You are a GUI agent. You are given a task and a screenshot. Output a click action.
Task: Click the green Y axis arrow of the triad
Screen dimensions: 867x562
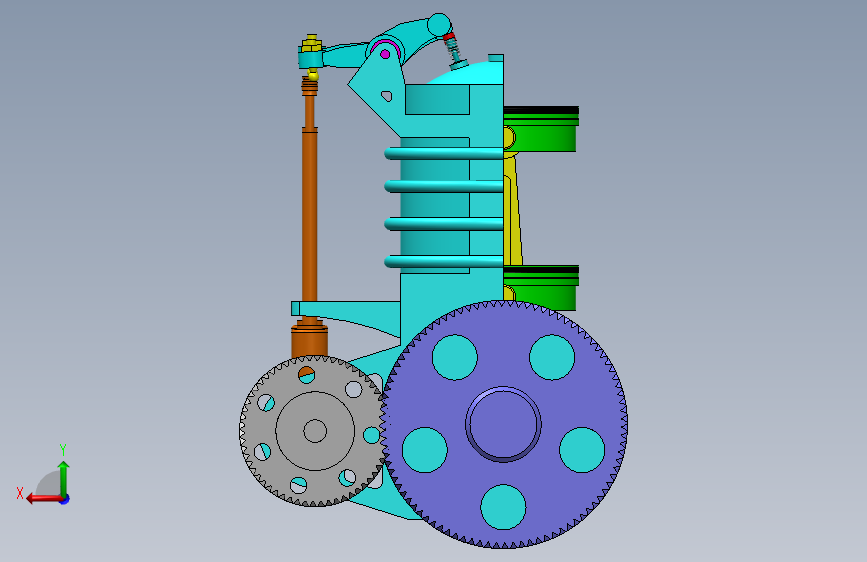point(64,478)
